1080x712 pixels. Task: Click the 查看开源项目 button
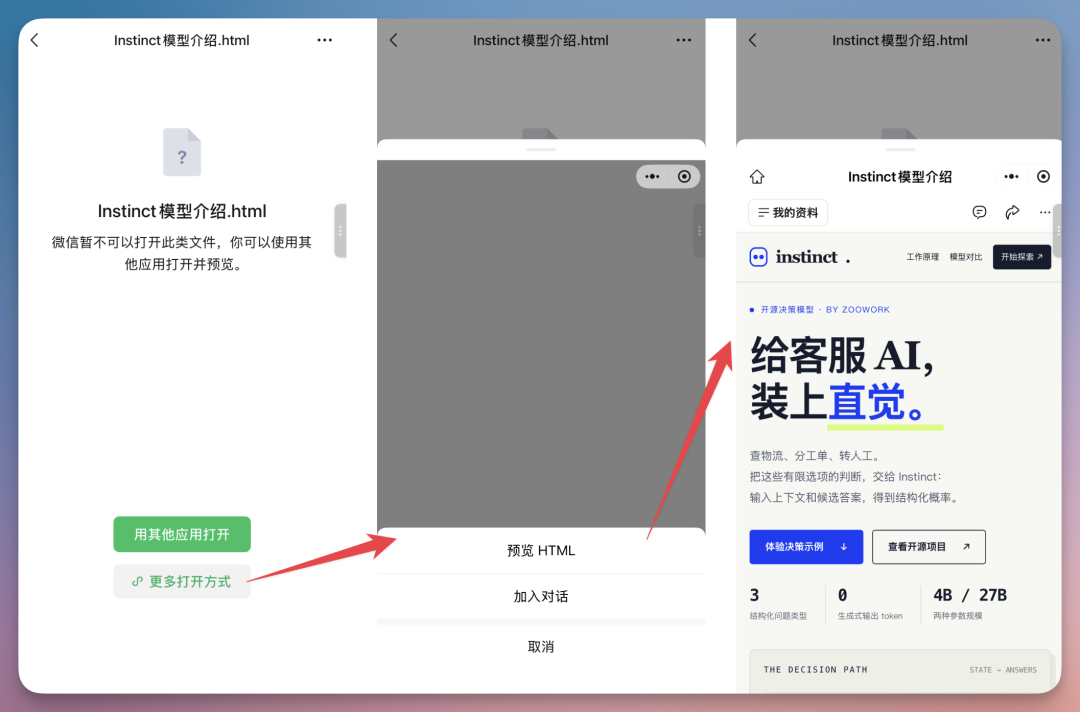pos(928,547)
